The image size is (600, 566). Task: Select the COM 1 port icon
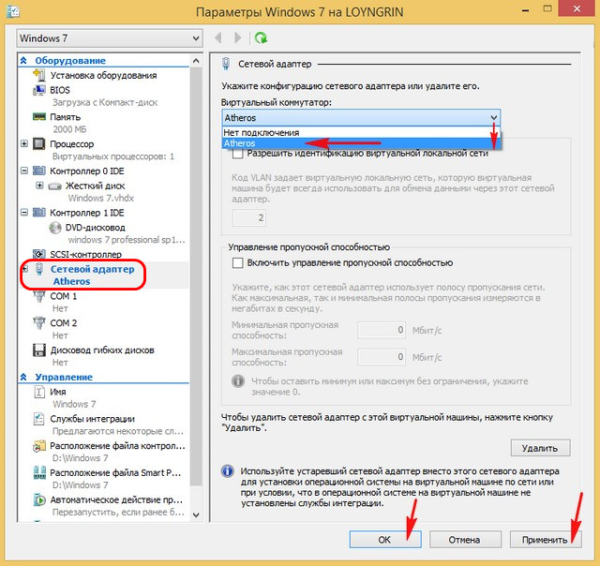[x=39, y=296]
